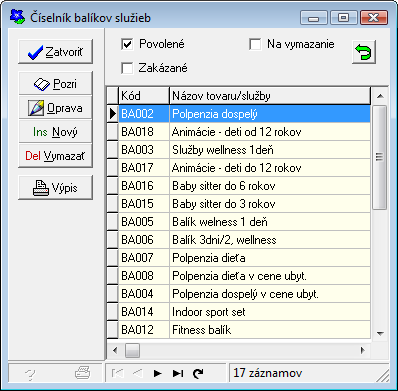Viewport: 398px width, 391px height.
Task: Click the horizontal scrollbar right arrow
Action: [x=363, y=350]
